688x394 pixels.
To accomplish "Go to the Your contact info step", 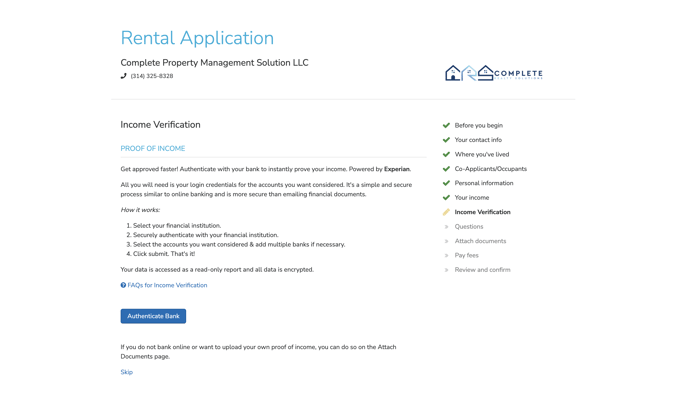I will (x=478, y=140).
